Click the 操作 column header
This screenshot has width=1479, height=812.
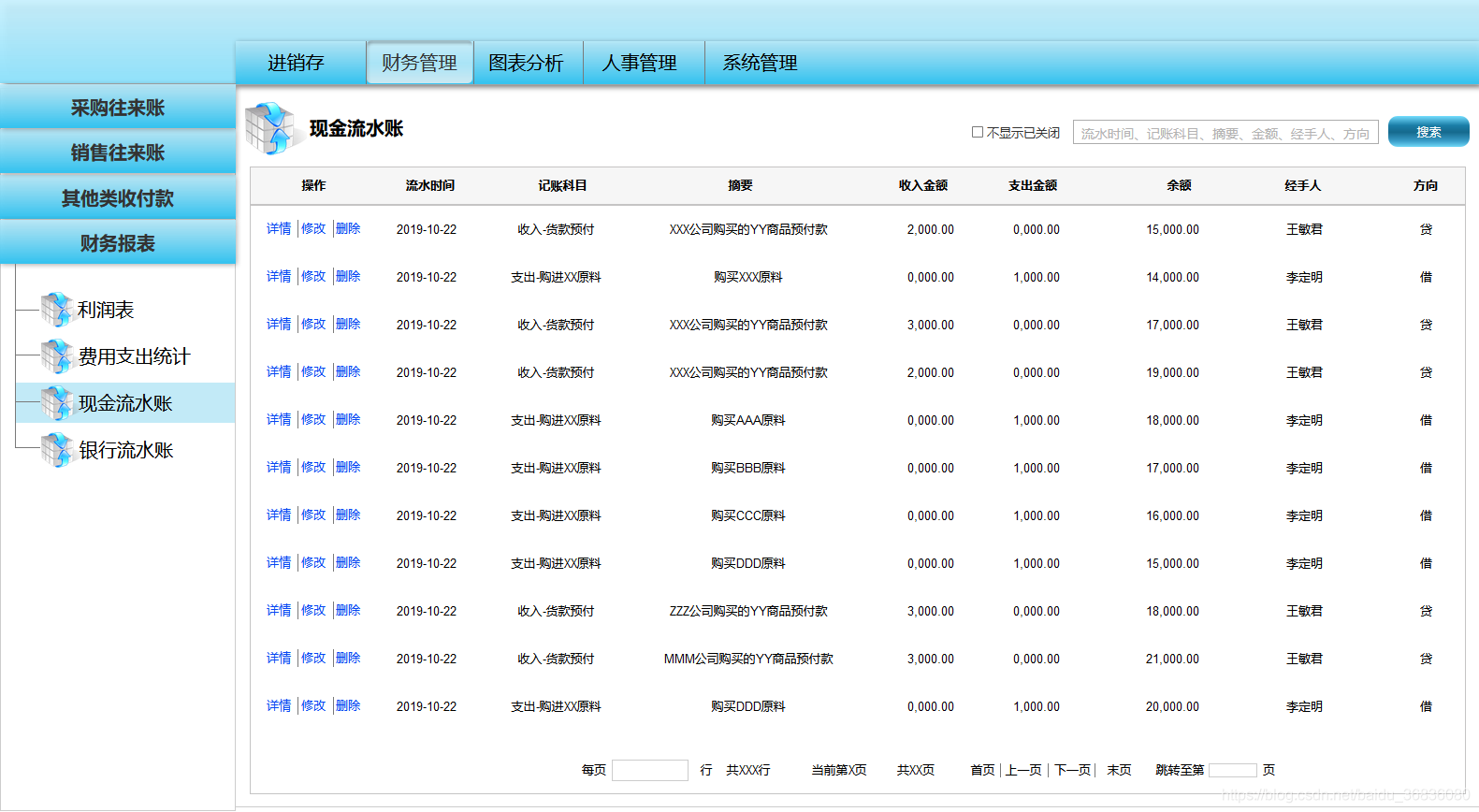click(313, 185)
